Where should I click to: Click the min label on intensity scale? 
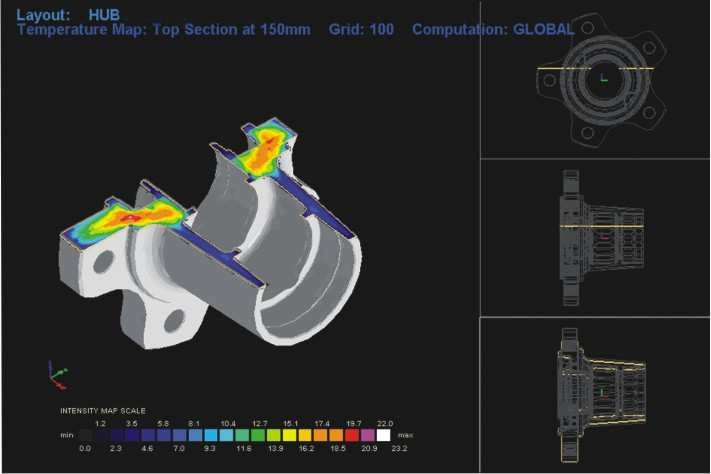[x=67, y=436]
